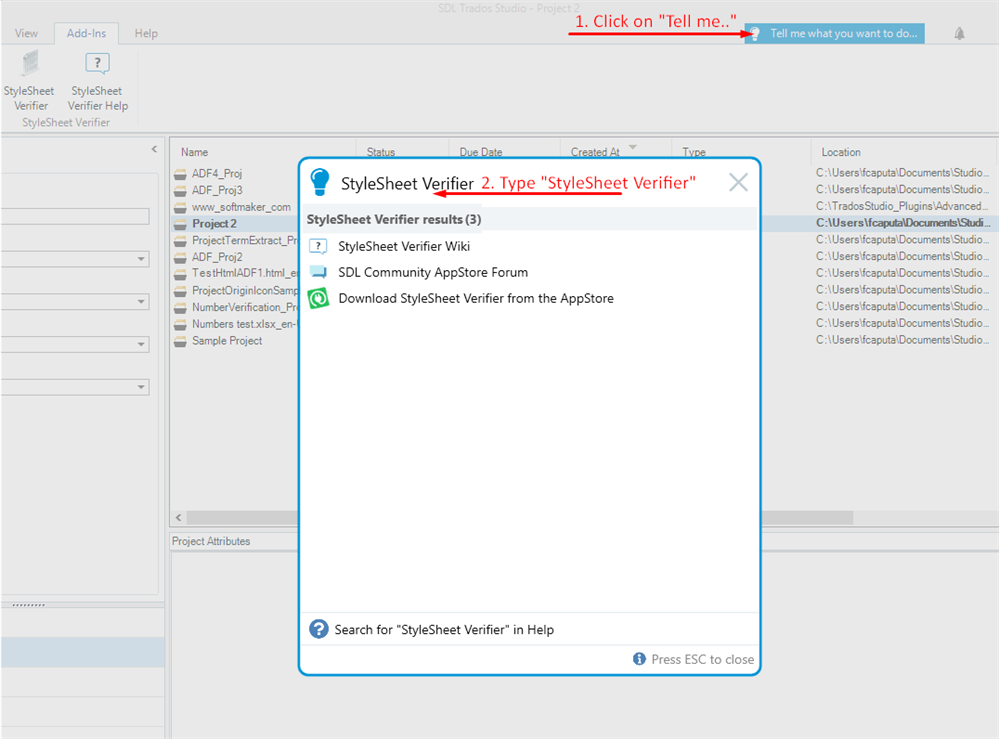Sort projects by the Type column header
Image resolution: width=999 pixels, height=739 pixels.
694,152
